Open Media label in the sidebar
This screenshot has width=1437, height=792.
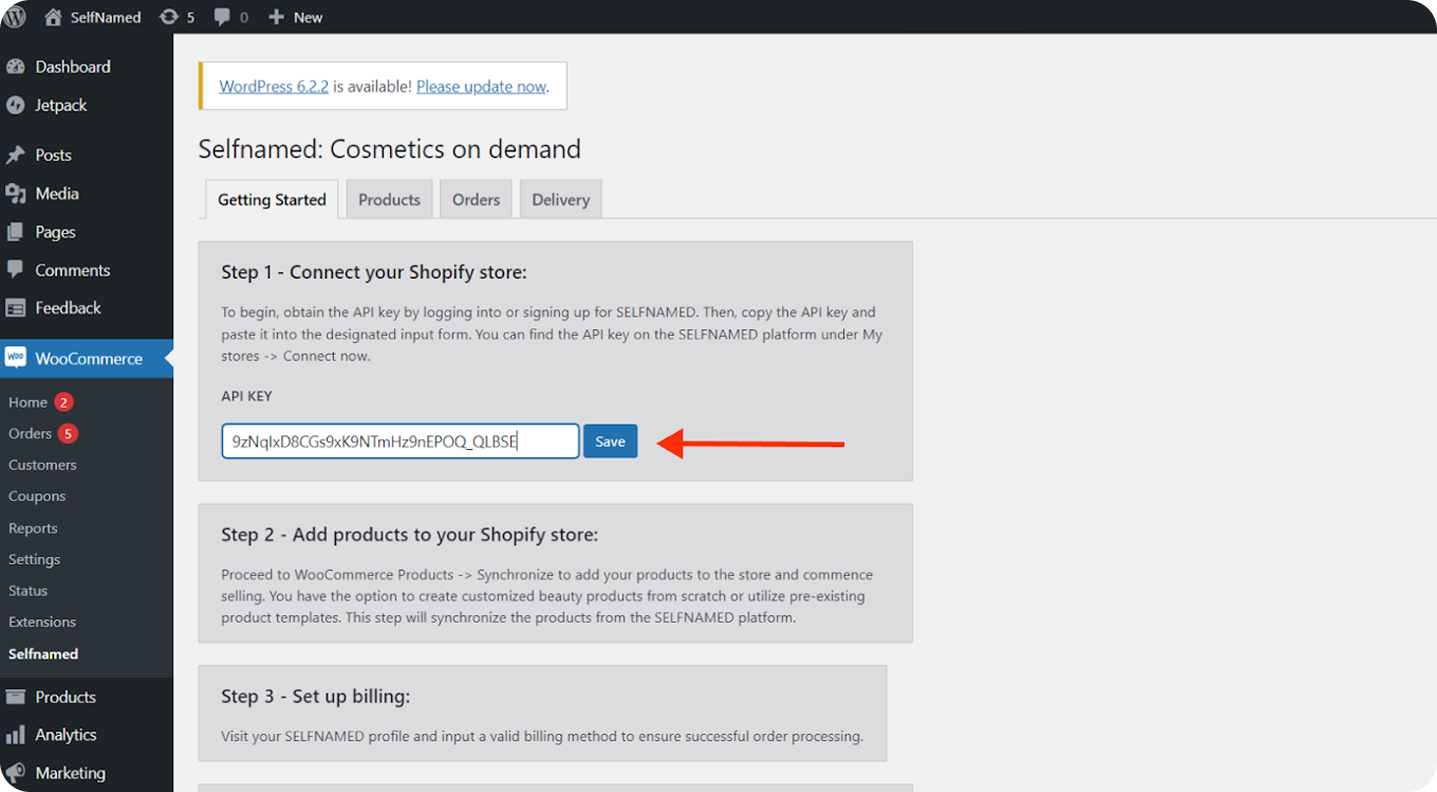tap(57, 193)
